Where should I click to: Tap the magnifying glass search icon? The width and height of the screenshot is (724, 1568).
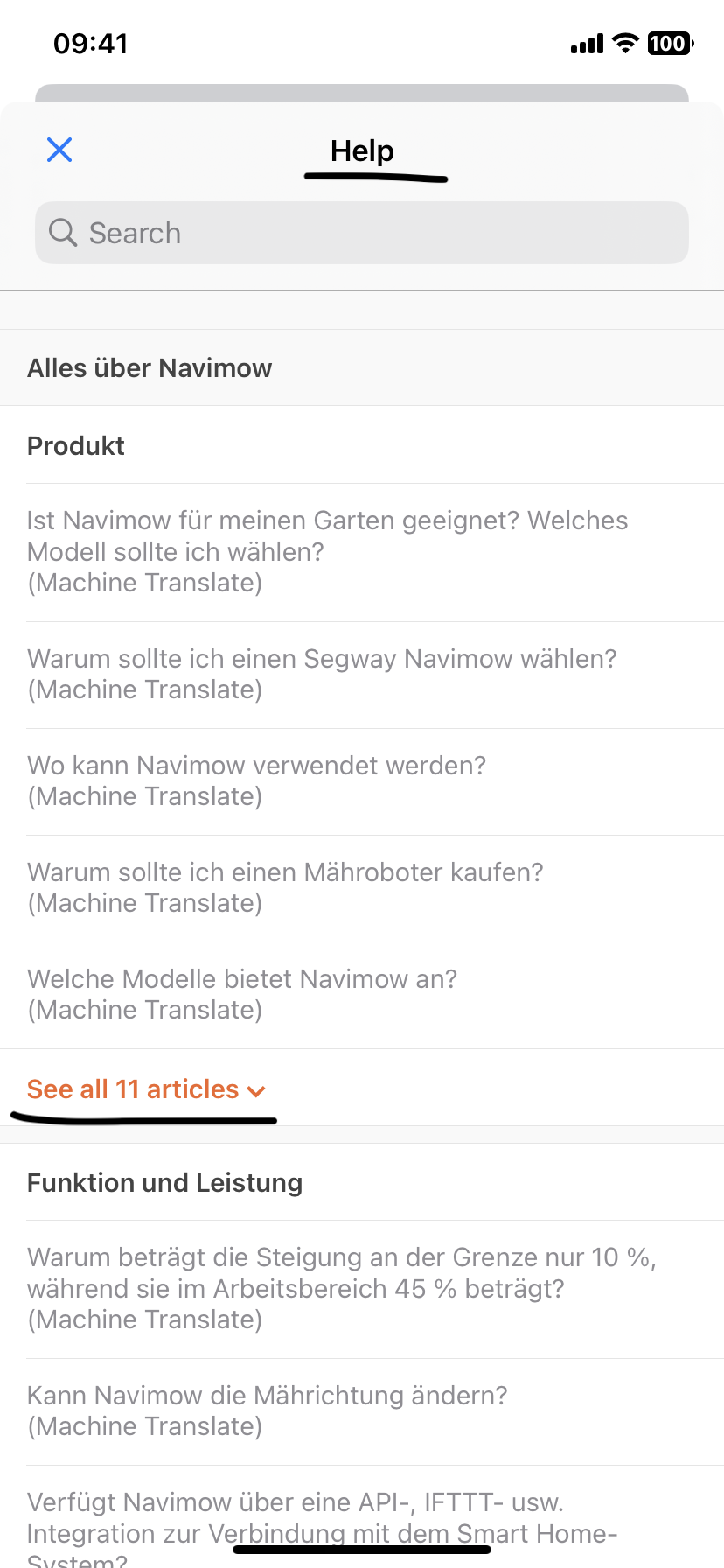(x=63, y=233)
